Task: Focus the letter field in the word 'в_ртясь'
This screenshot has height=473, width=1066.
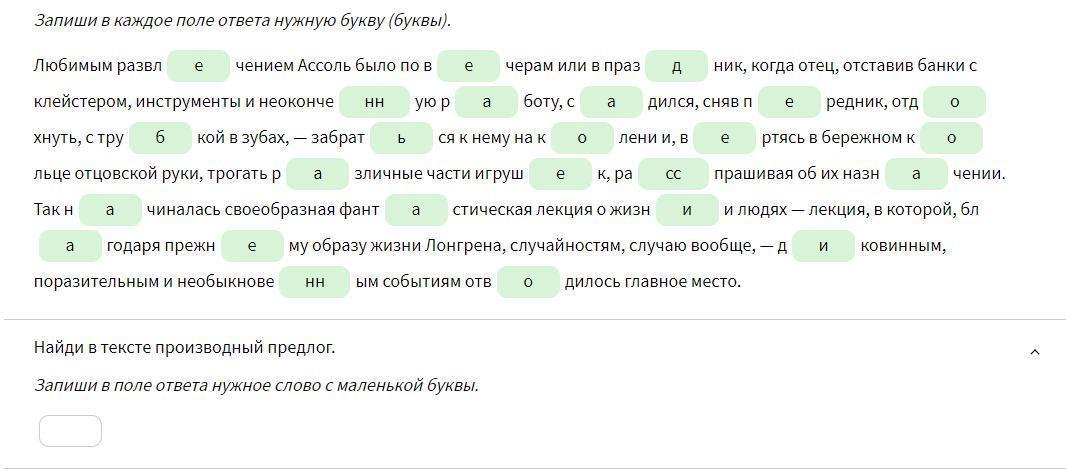Action: pyautogui.click(x=724, y=138)
